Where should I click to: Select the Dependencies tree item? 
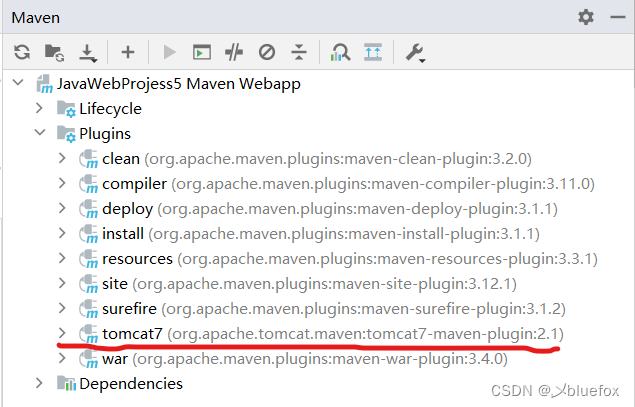point(131,384)
